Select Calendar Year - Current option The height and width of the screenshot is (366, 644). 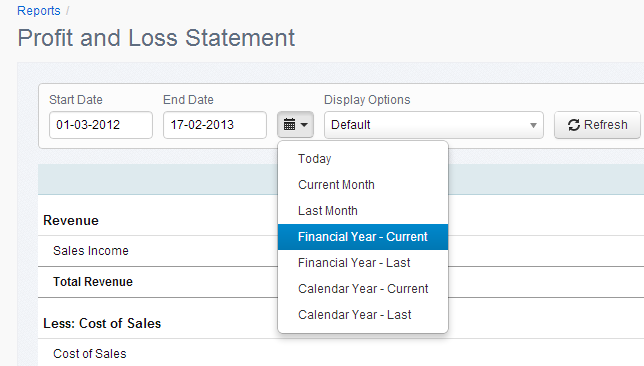click(x=363, y=289)
